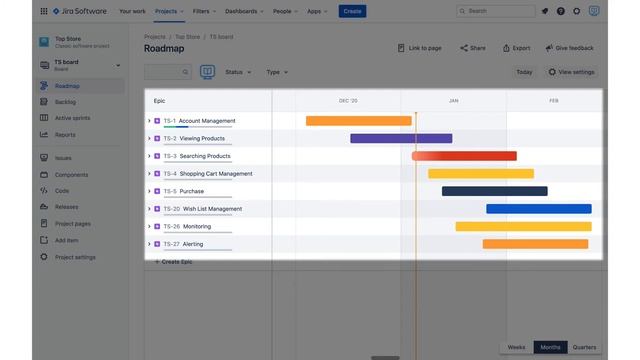
Task: Click the epic icon for TS-20
Action: [x=157, y=209]
